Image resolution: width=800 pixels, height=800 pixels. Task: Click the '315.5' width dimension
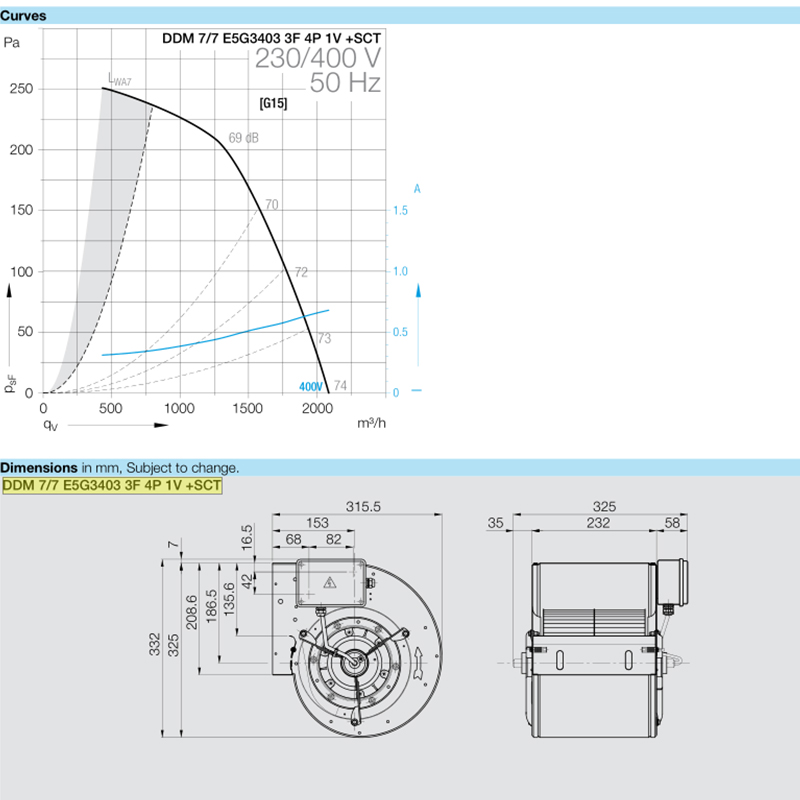(x=363, y=507)
